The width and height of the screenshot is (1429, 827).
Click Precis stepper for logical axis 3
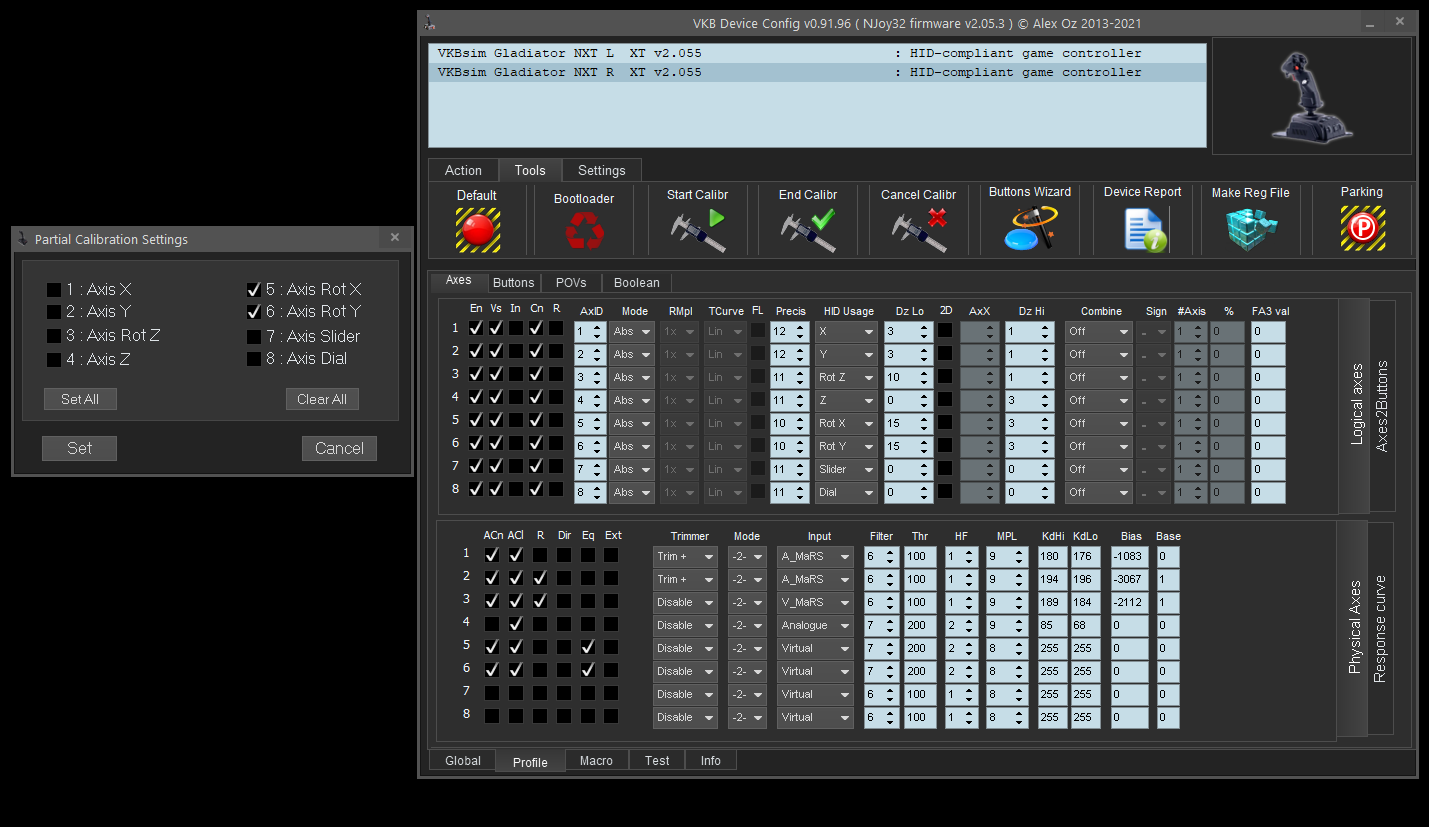tap(801, 377)
